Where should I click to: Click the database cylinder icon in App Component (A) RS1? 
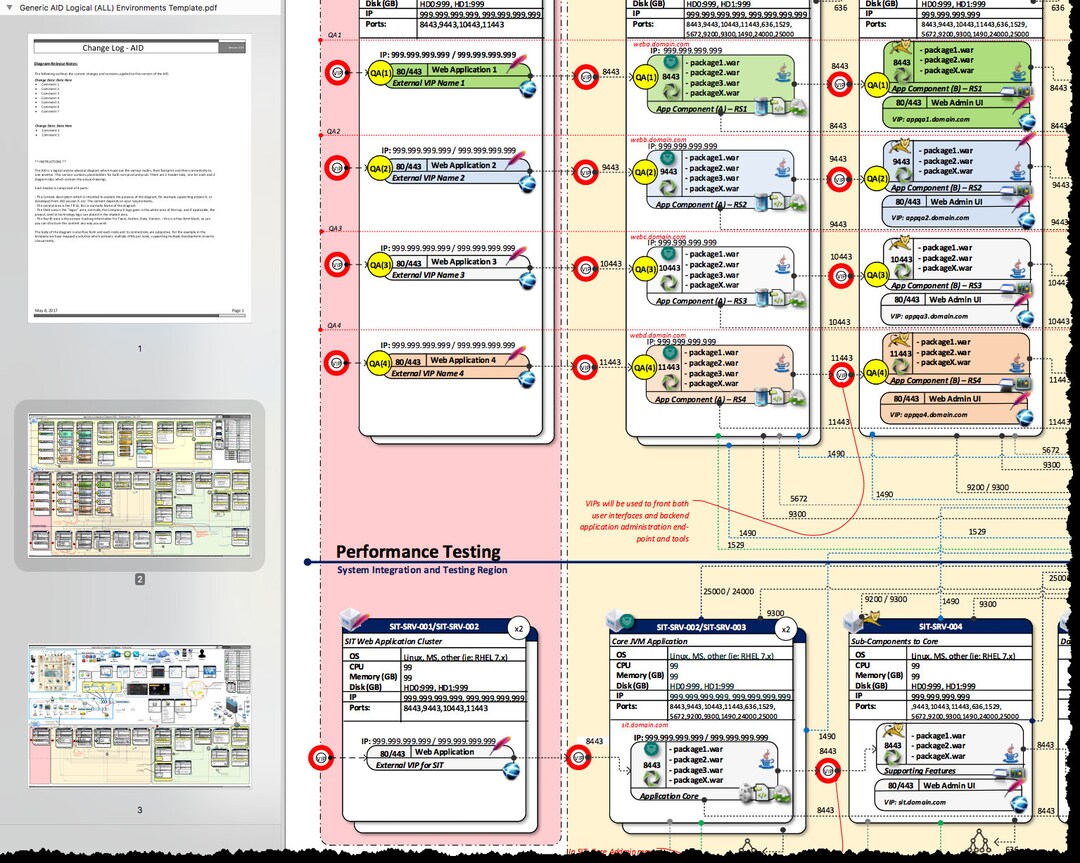click(x=761, y=106)
